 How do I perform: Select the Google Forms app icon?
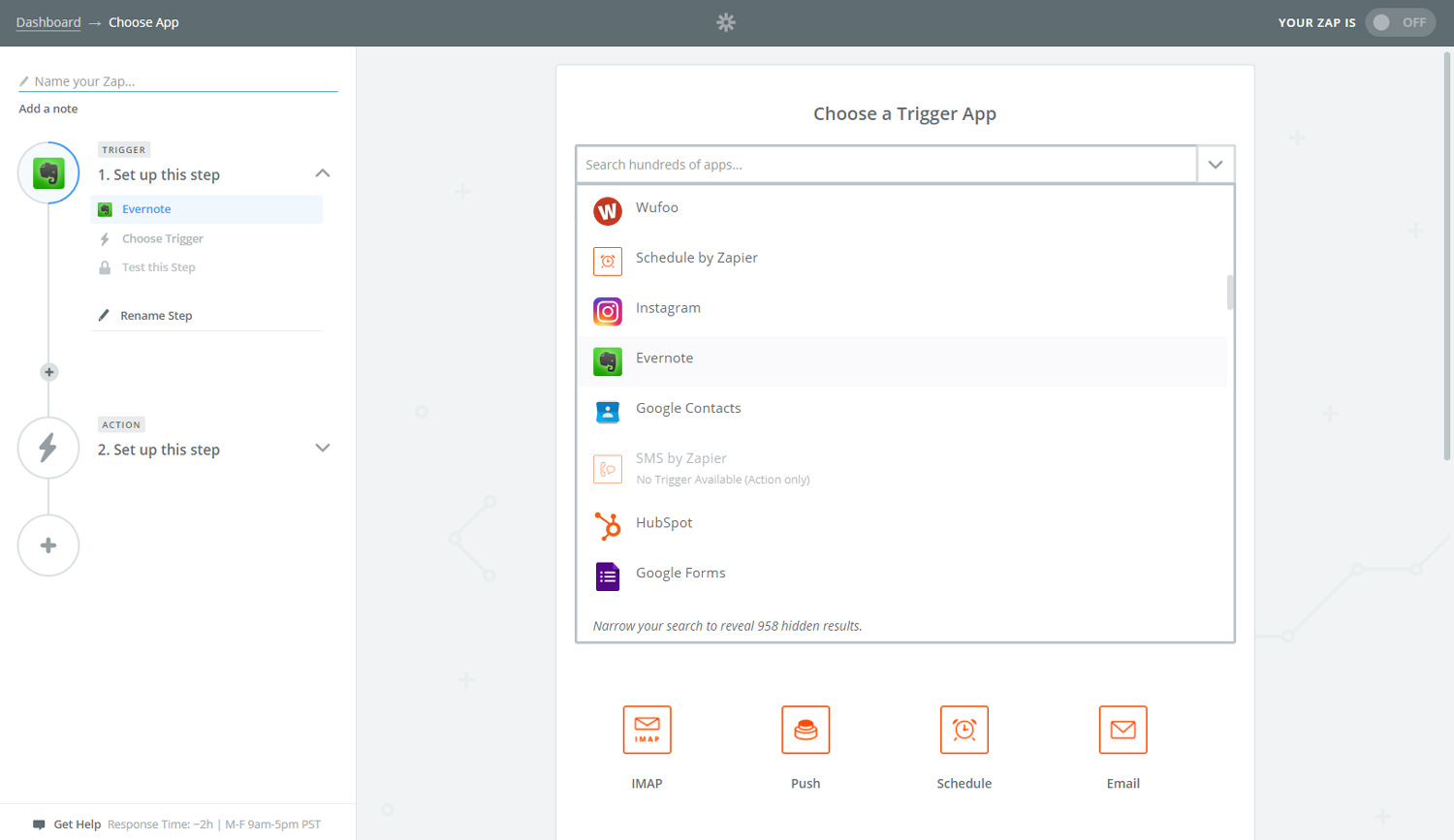click(607, 576)
